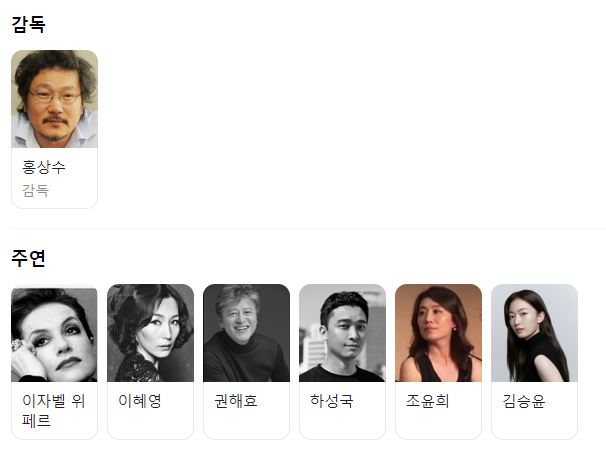Viewport: 606px width, 451px height.
Task: Click the 이혜영 name link
Action: coord(140,401)
